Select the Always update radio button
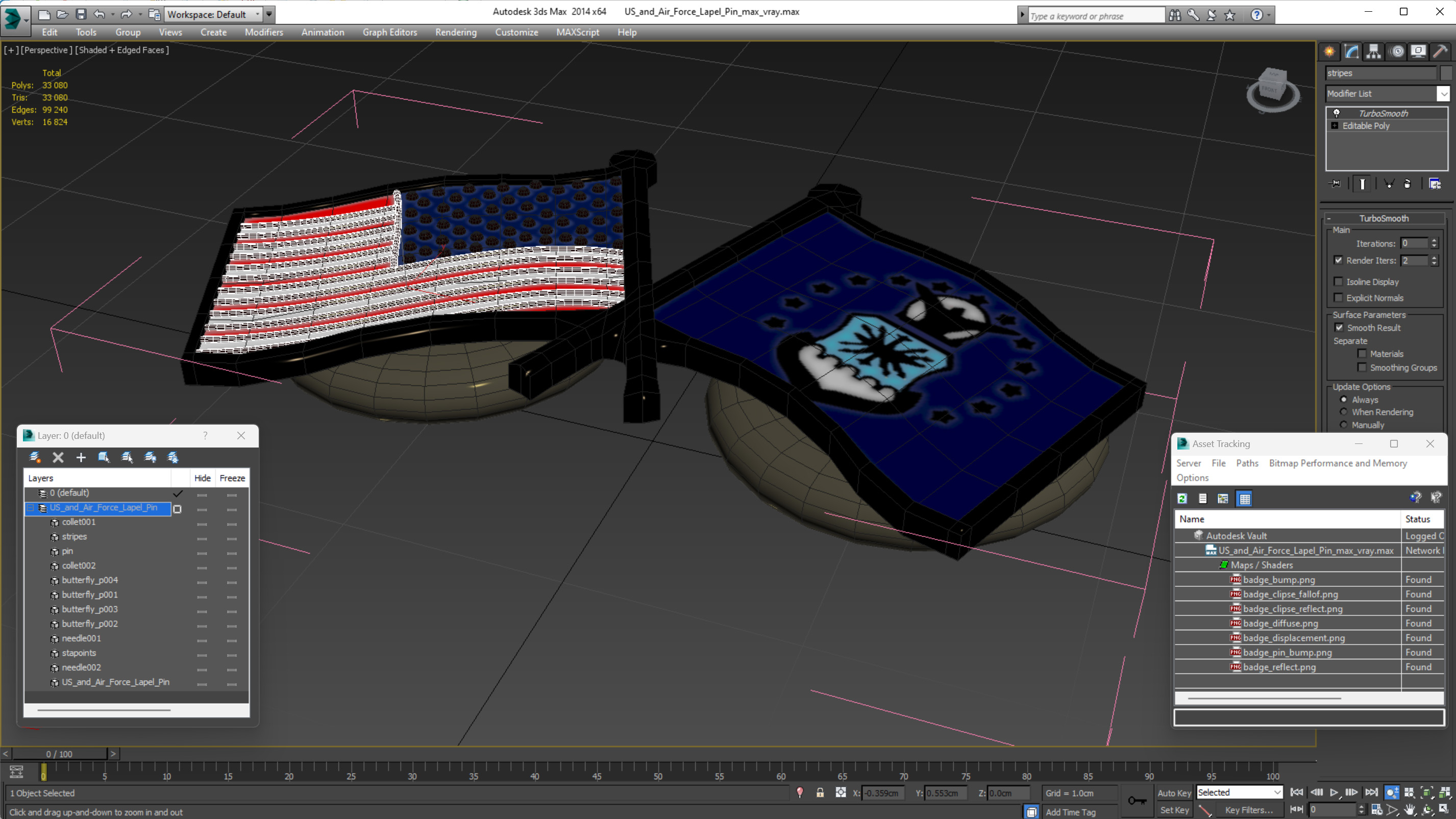The height and width of the screenshot is (819, 1456). point(1344,399)
